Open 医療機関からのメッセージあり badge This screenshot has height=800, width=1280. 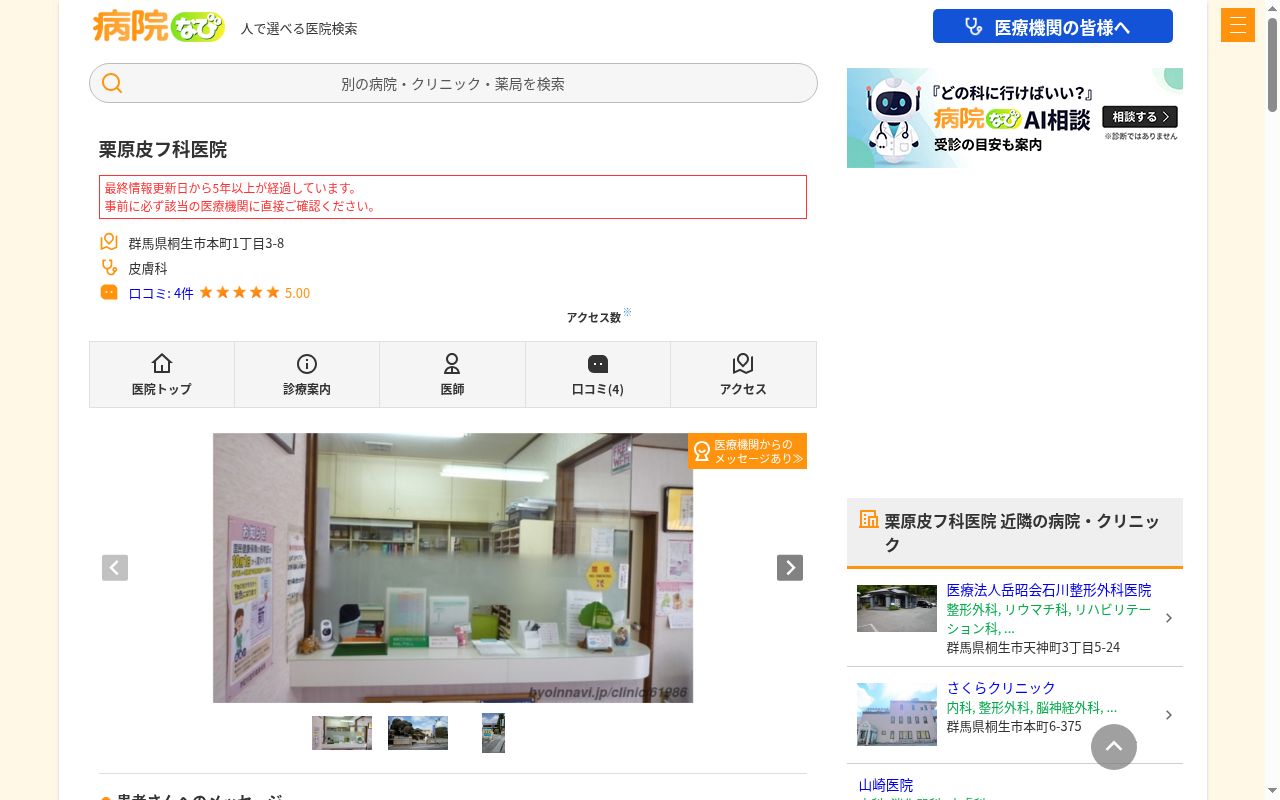pyautogui.click(x=747, y=451)
